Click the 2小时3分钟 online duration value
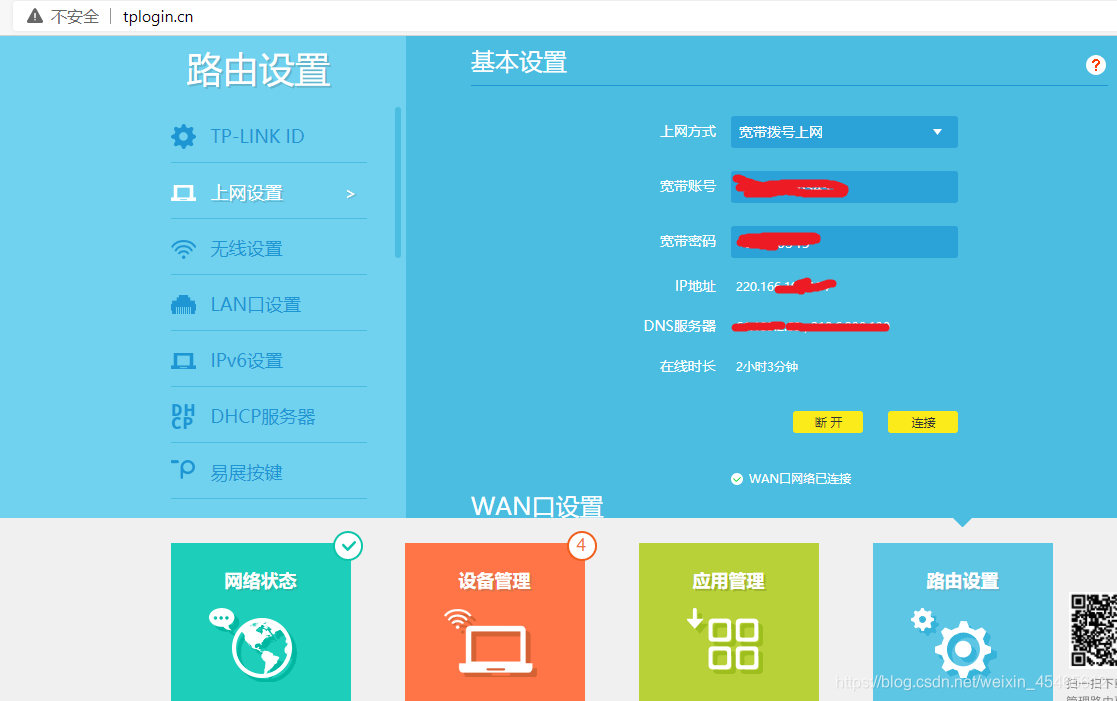Viewport: 1117px width, 701px height. pyautogui.click(x=767, y=367)
